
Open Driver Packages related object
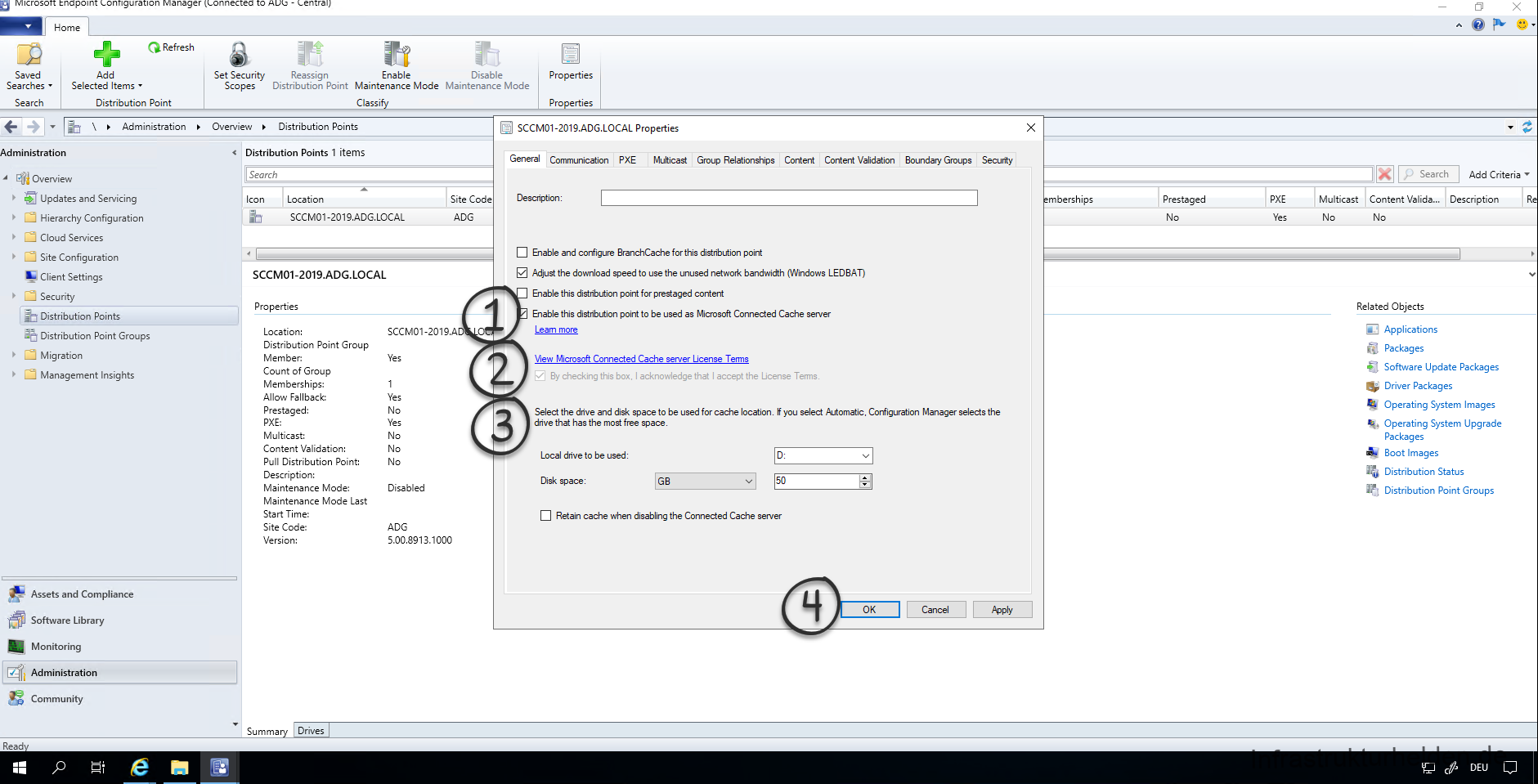1418,386
